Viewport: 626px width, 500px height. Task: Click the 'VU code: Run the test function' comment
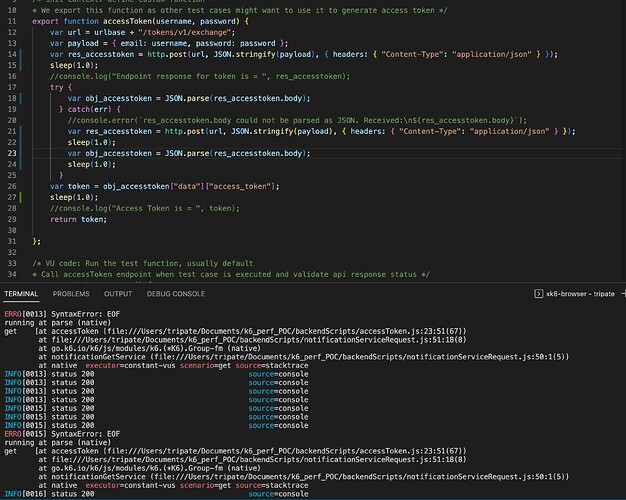coord(143,264)
